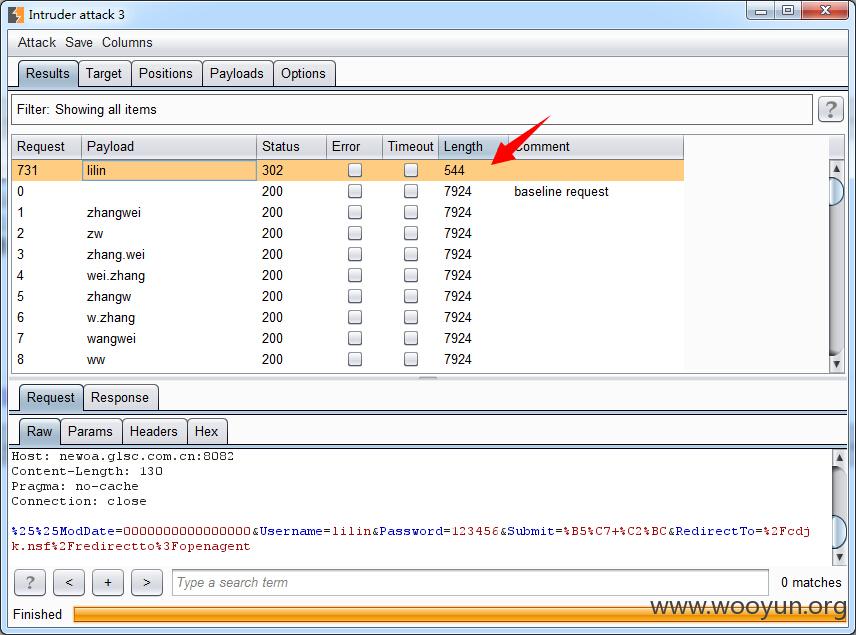Click the plus search options button
The image size is (856, 635).
(108, 583)
